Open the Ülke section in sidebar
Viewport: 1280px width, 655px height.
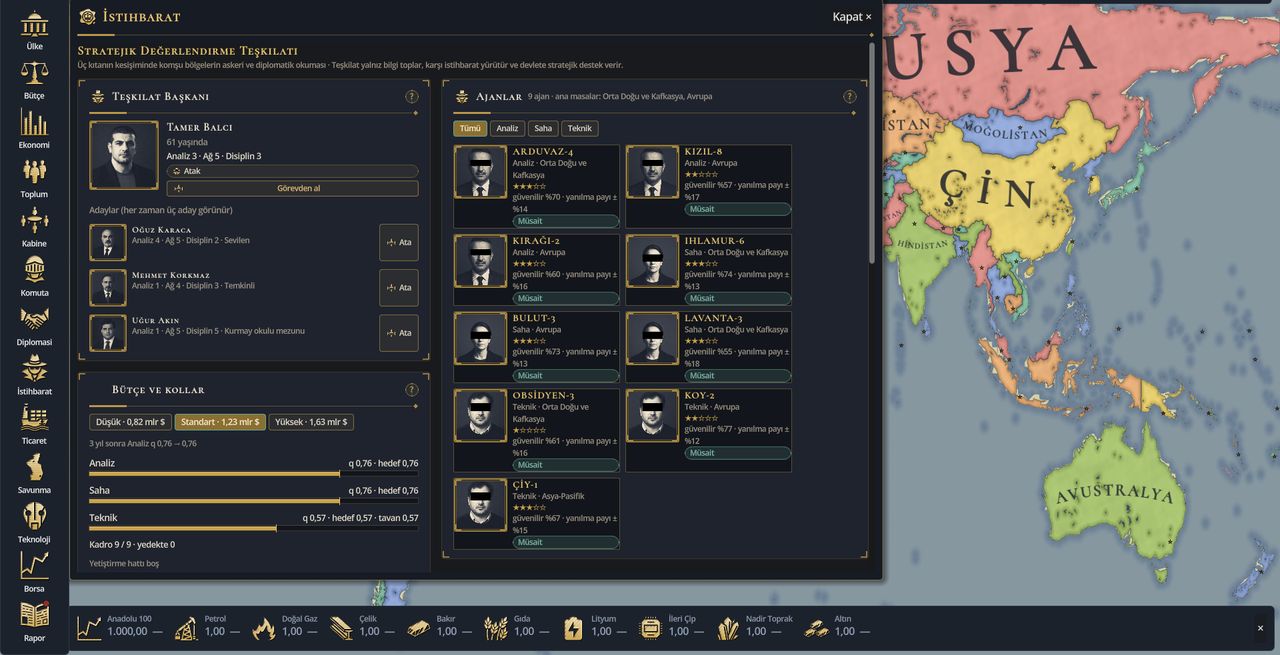pos(34,30)
